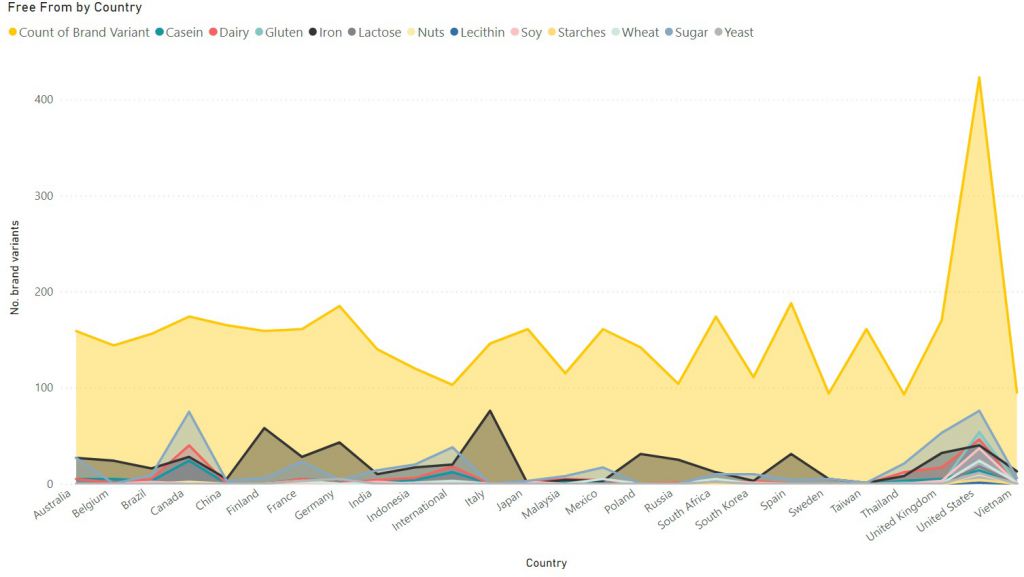This screenshot has height=577, width=1024.
Task: Select the Spain category on the axis
Action: pos(773,500)
